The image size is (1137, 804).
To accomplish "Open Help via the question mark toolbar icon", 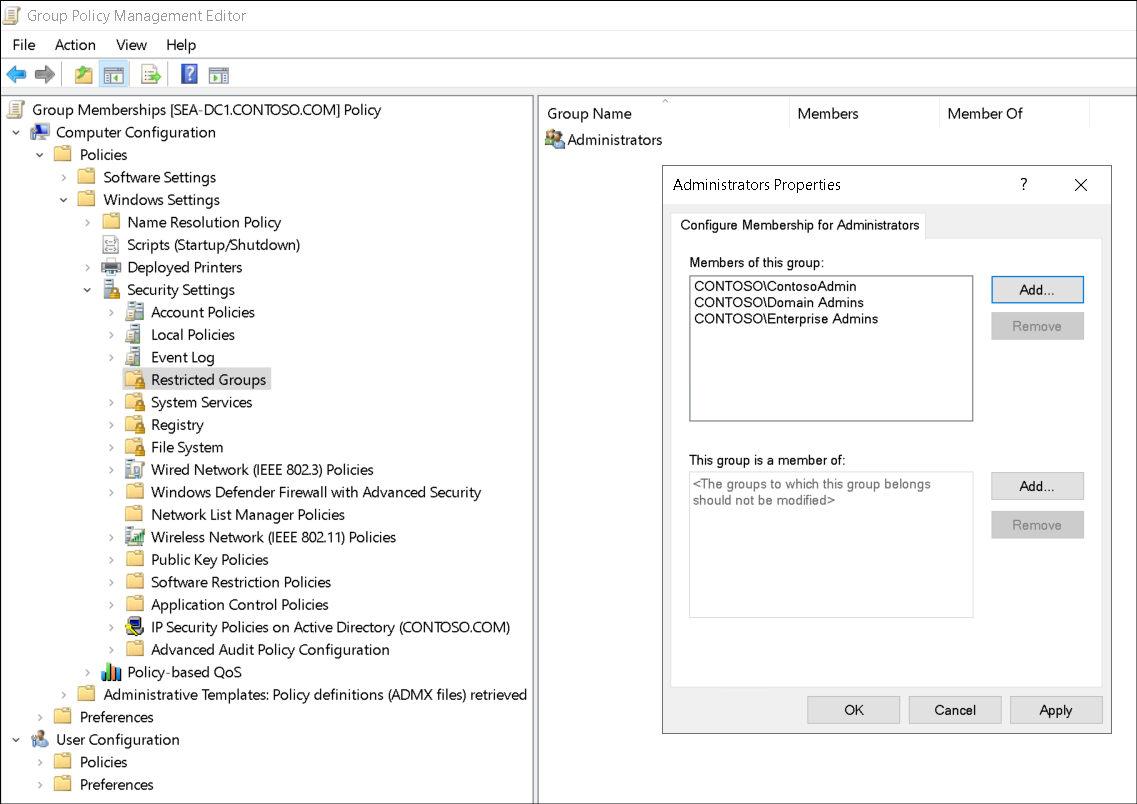I will pos(189,74).
